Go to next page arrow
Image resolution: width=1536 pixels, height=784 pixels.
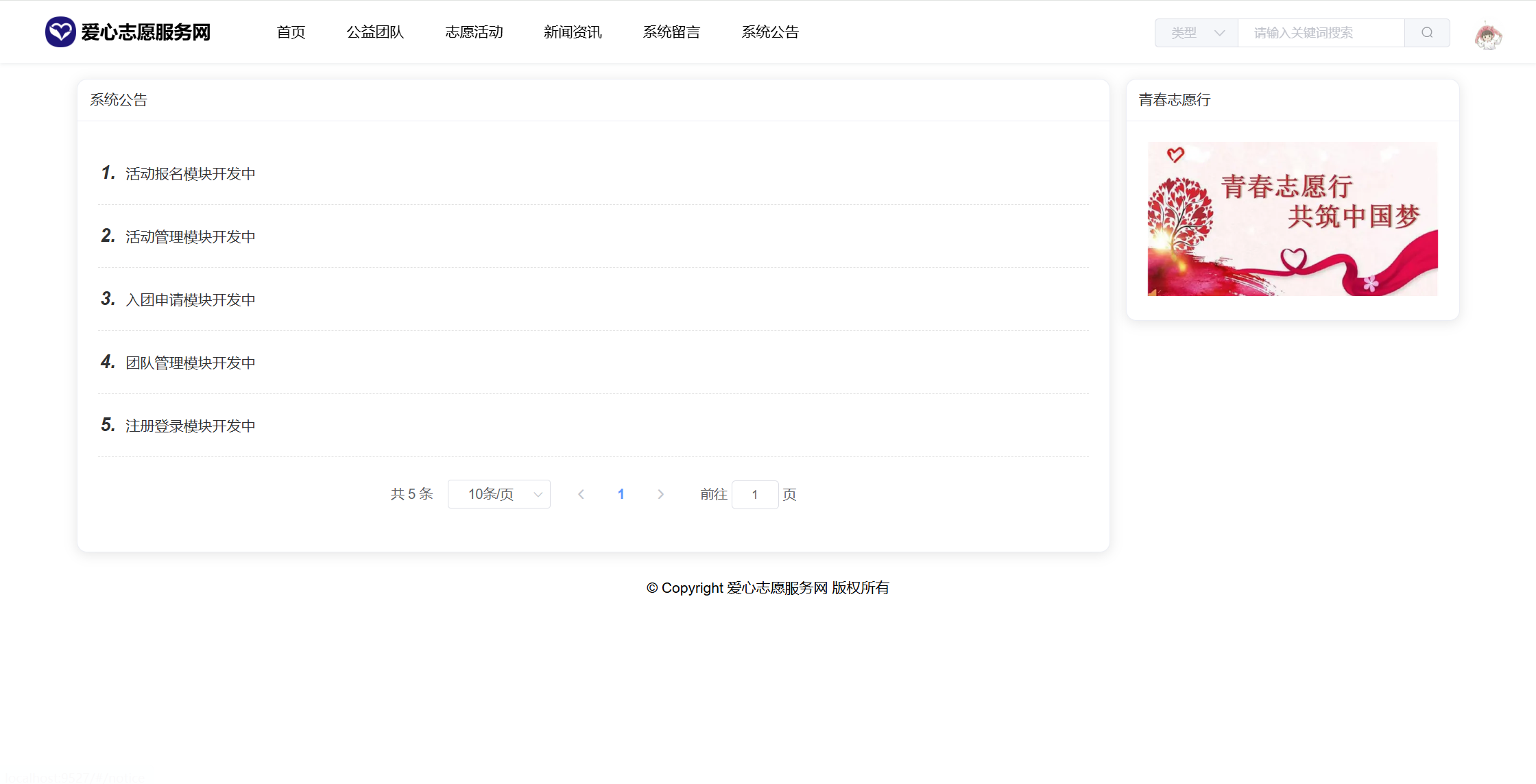point(660,494)
